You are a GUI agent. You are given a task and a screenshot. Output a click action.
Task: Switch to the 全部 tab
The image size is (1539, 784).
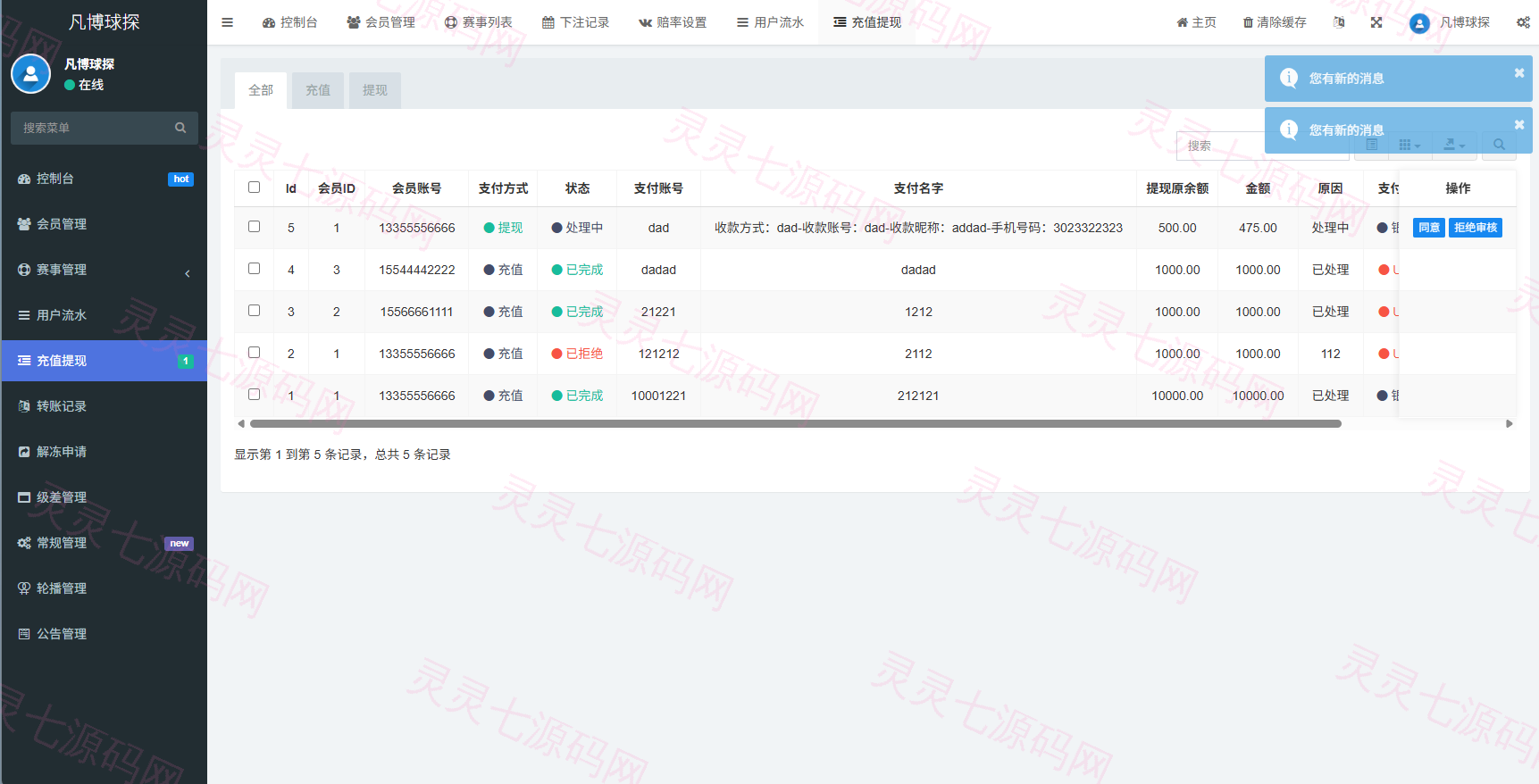point(261,90)
